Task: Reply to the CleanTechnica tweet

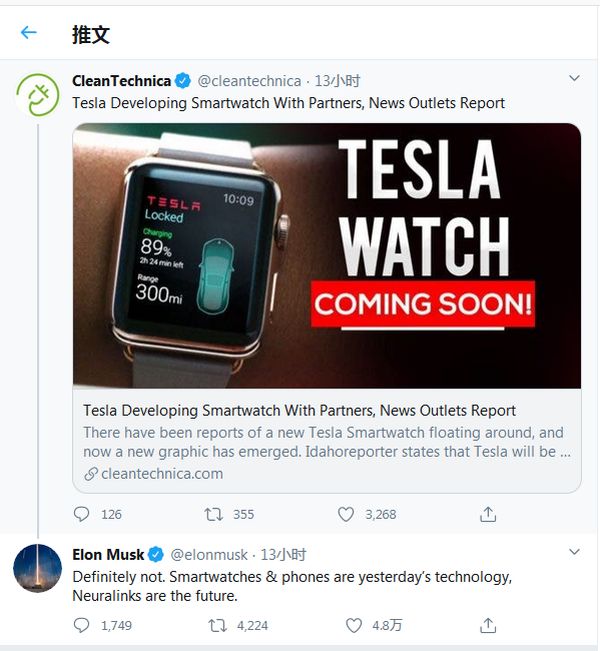Action: point(82,514)
